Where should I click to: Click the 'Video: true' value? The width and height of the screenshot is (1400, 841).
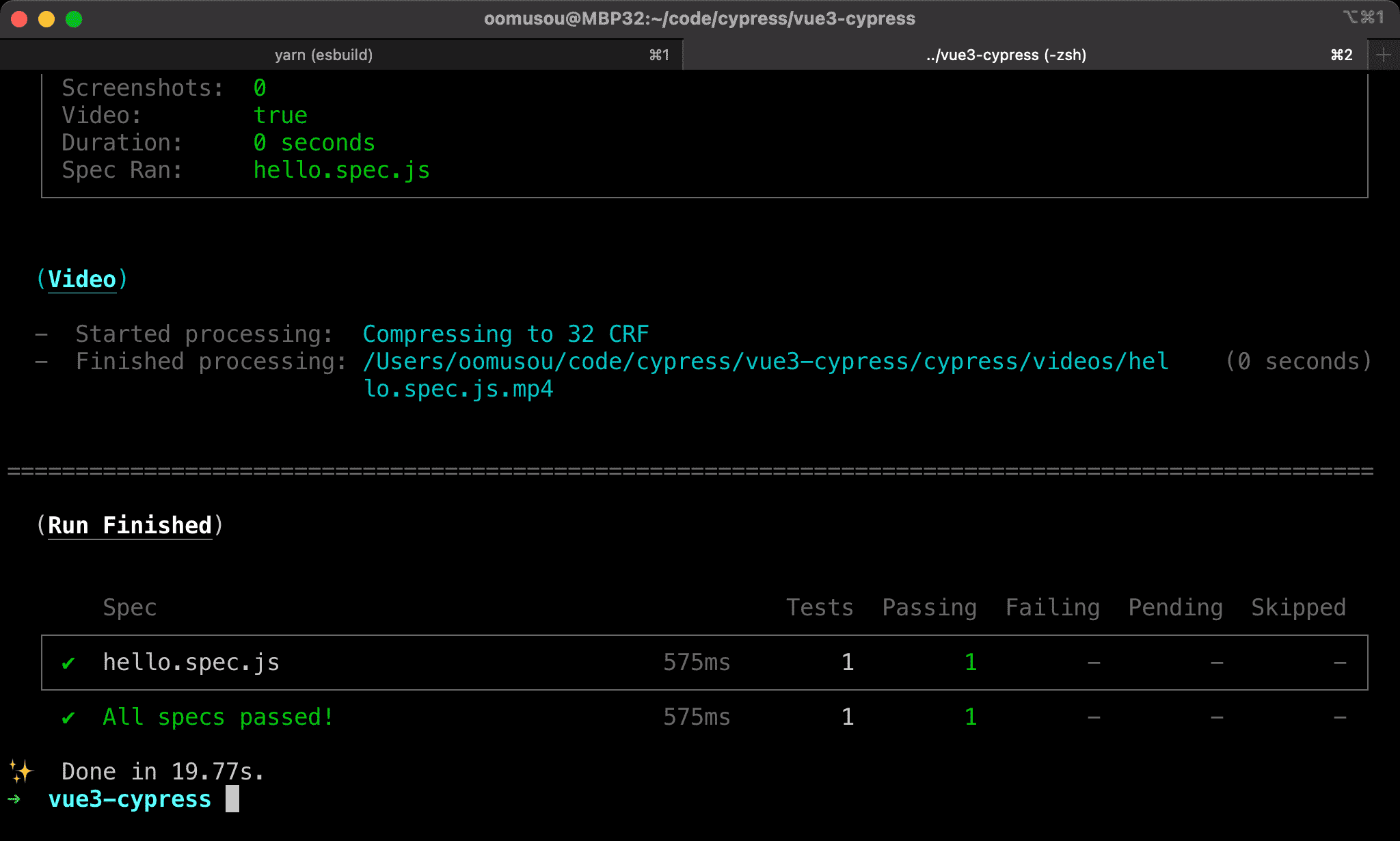click(x=280, y=115)
